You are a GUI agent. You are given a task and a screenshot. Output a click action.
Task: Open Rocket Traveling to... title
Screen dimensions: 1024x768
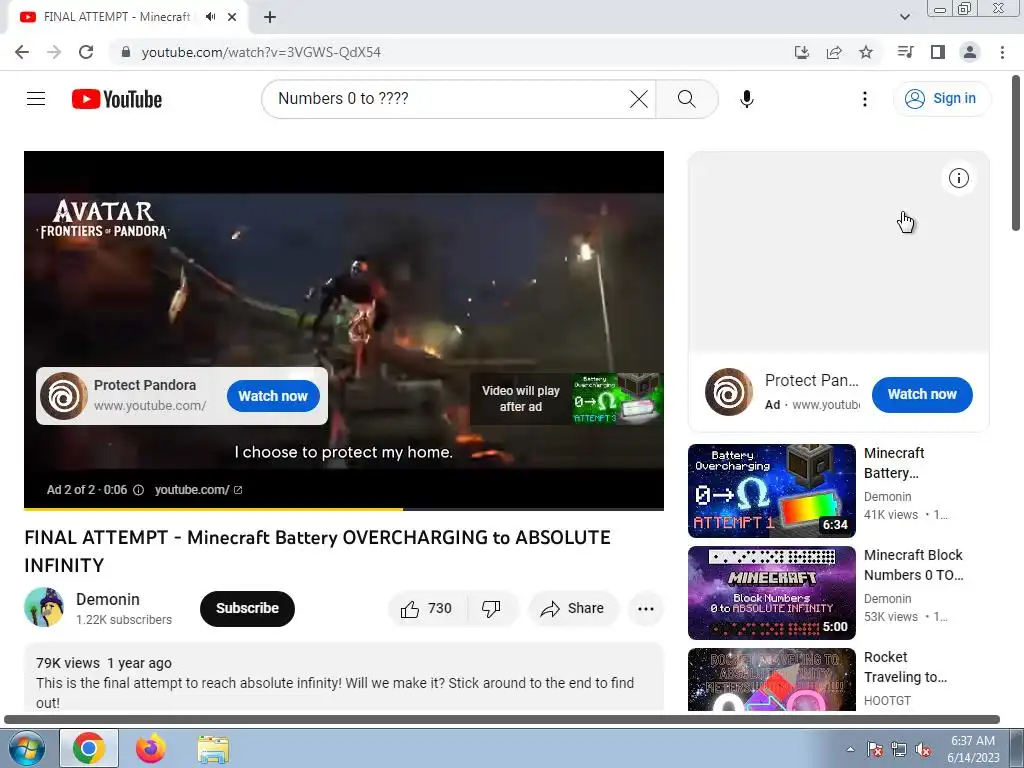tap(905, 667)
